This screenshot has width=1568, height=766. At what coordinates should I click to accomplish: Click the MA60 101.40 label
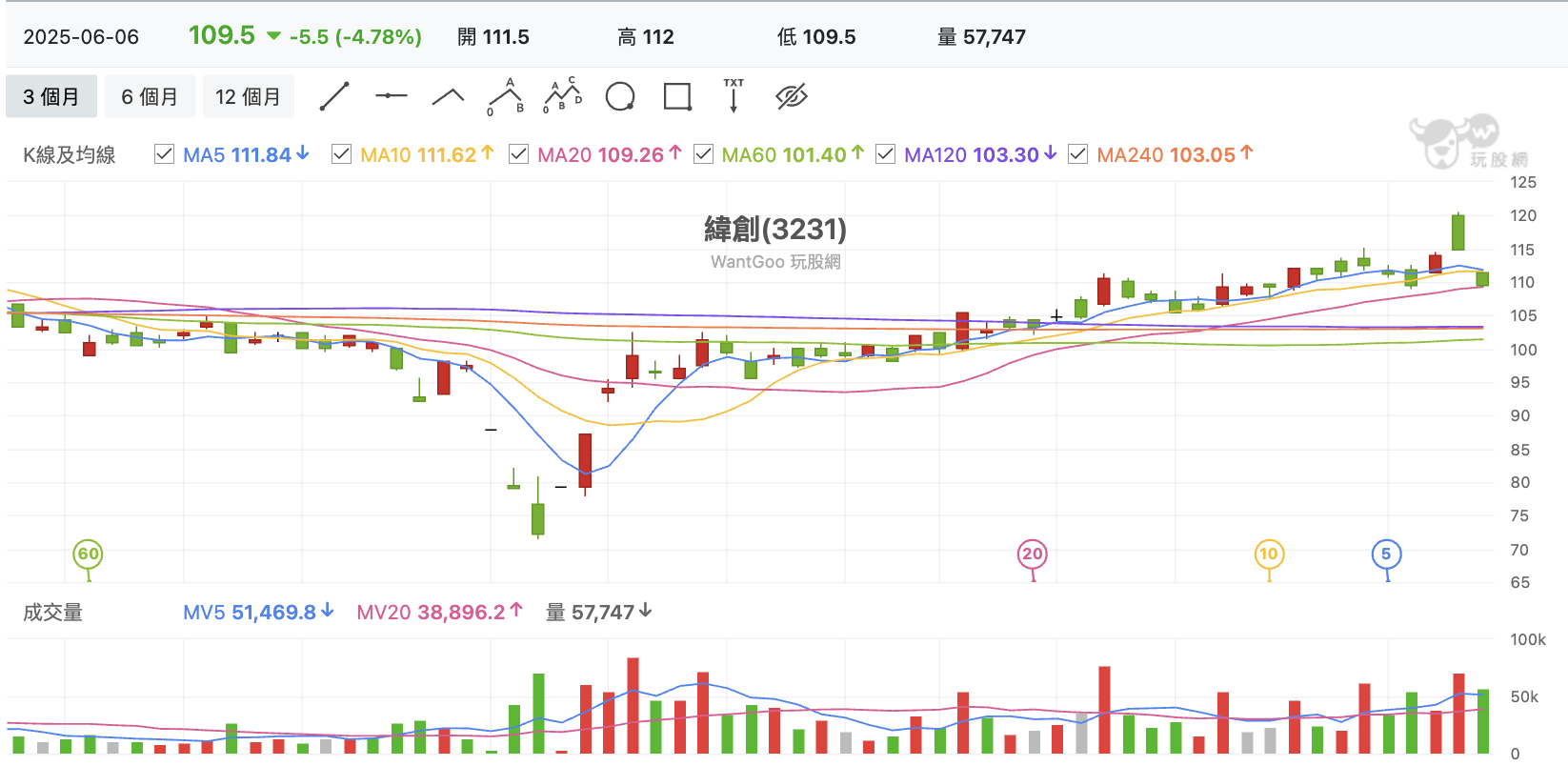tap(793, 154)
